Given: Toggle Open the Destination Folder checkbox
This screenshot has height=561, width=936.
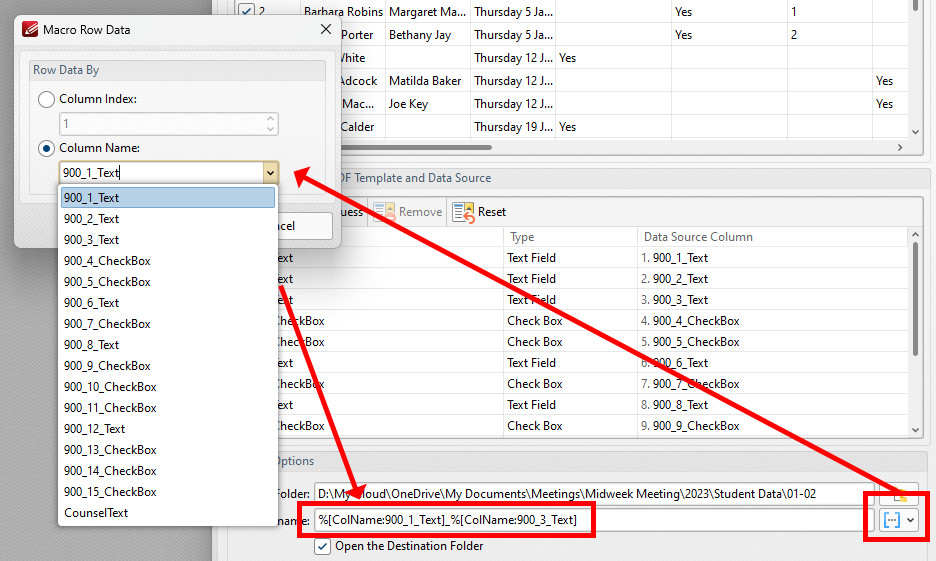Looking at the screenshot, I should (x=322, y=546).
